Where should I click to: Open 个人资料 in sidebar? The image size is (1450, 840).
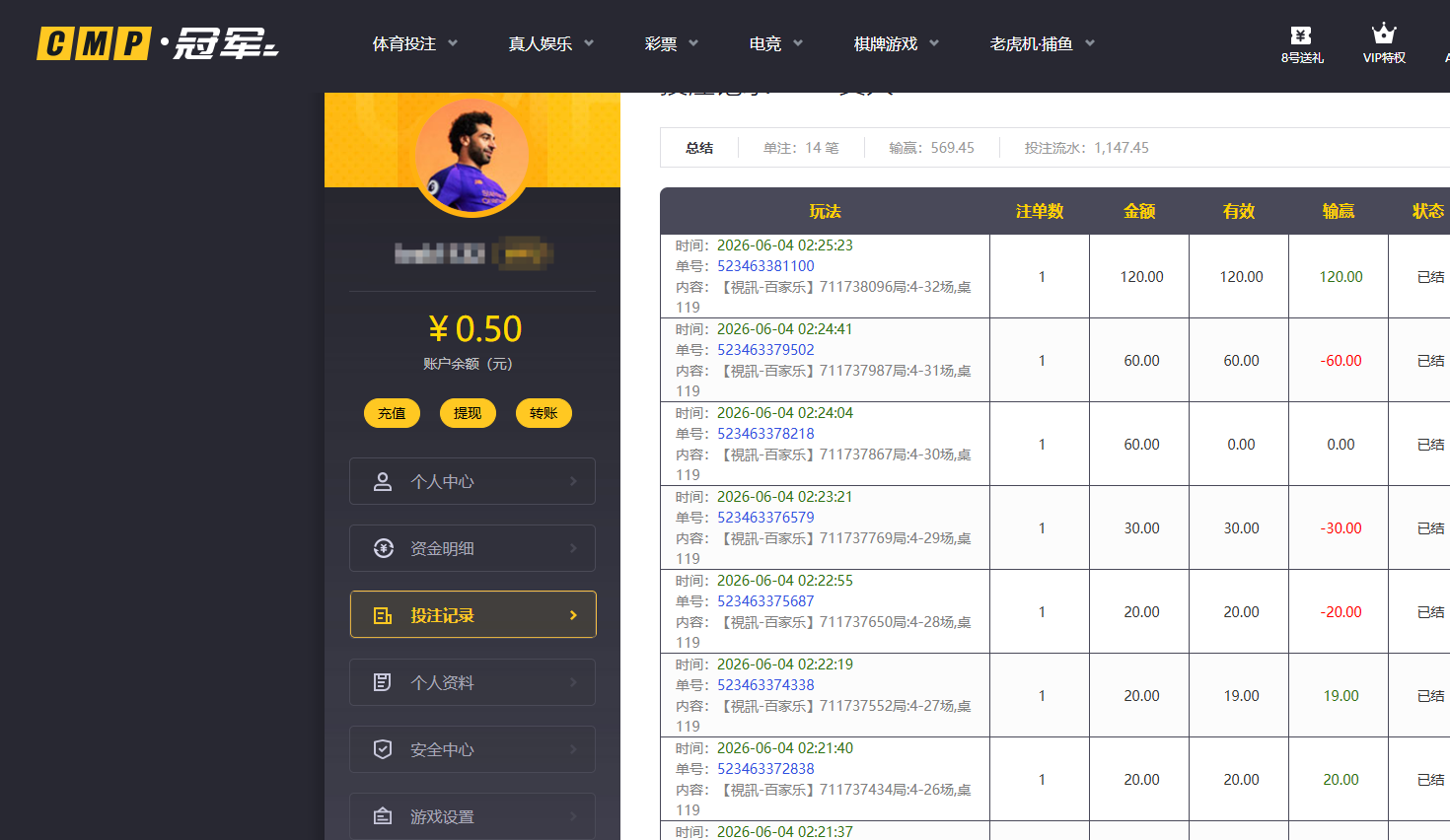coord(472,682)
